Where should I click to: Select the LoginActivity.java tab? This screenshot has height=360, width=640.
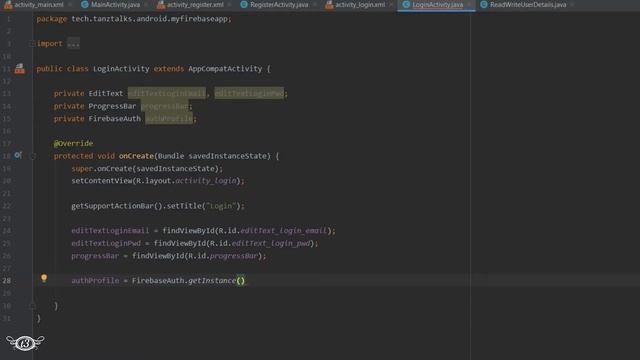(x=438, y=4)
